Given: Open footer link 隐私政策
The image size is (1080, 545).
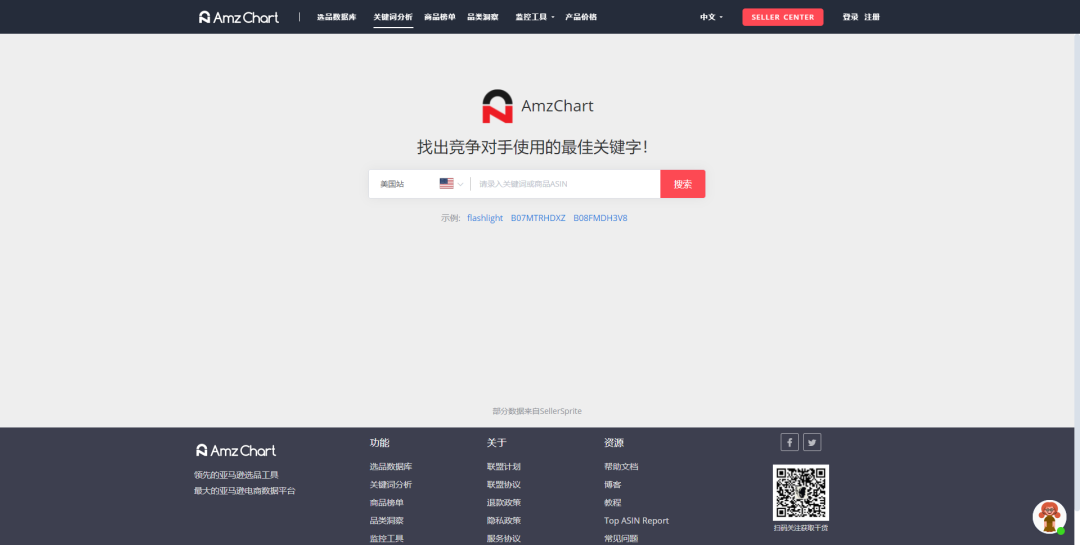Looking at the screenshot, I should click(x=503, y=520).
